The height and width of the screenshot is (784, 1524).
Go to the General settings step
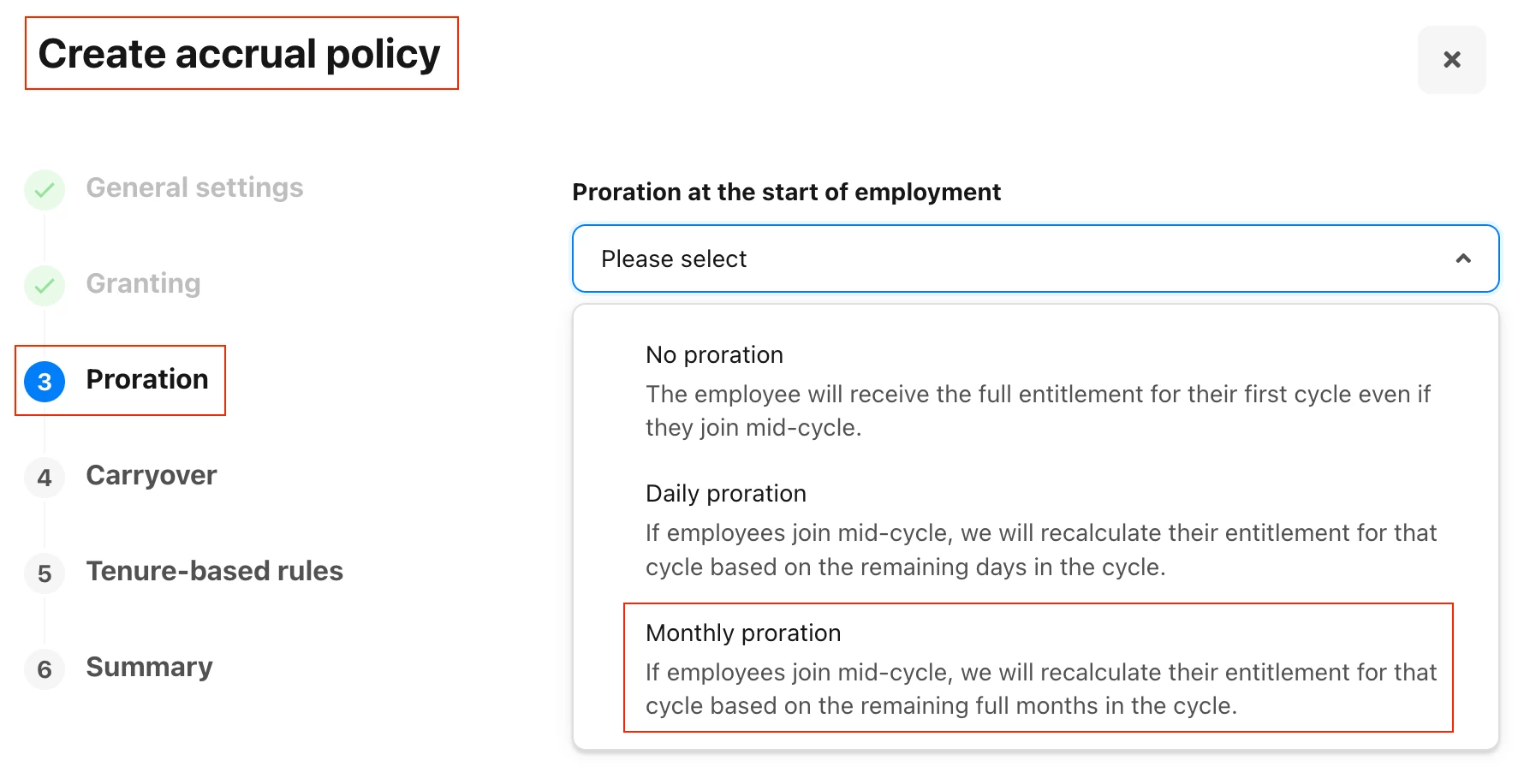[x=194, y=187]
